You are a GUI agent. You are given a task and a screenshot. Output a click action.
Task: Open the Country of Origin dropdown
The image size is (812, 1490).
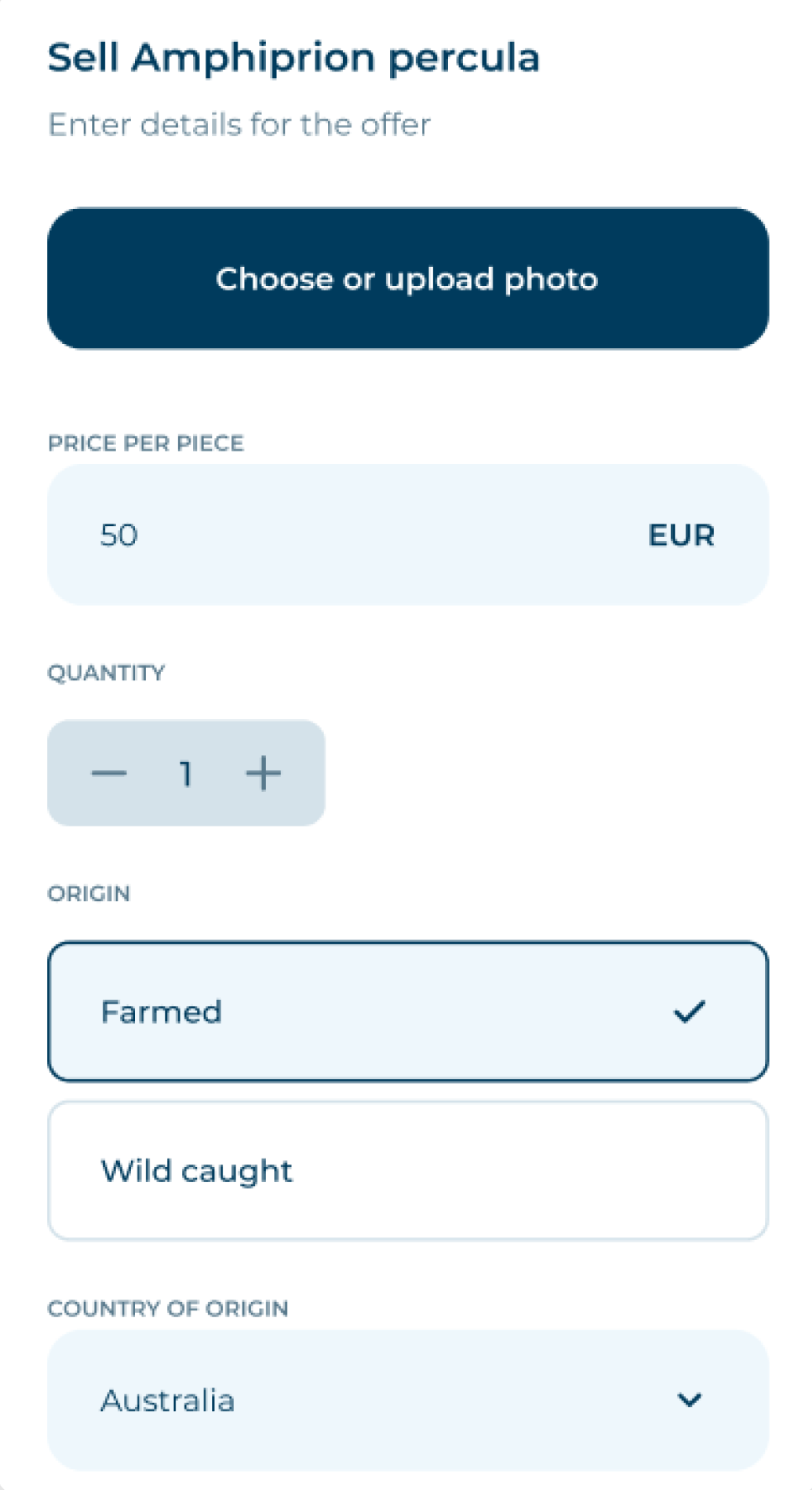coord(408,1399)
